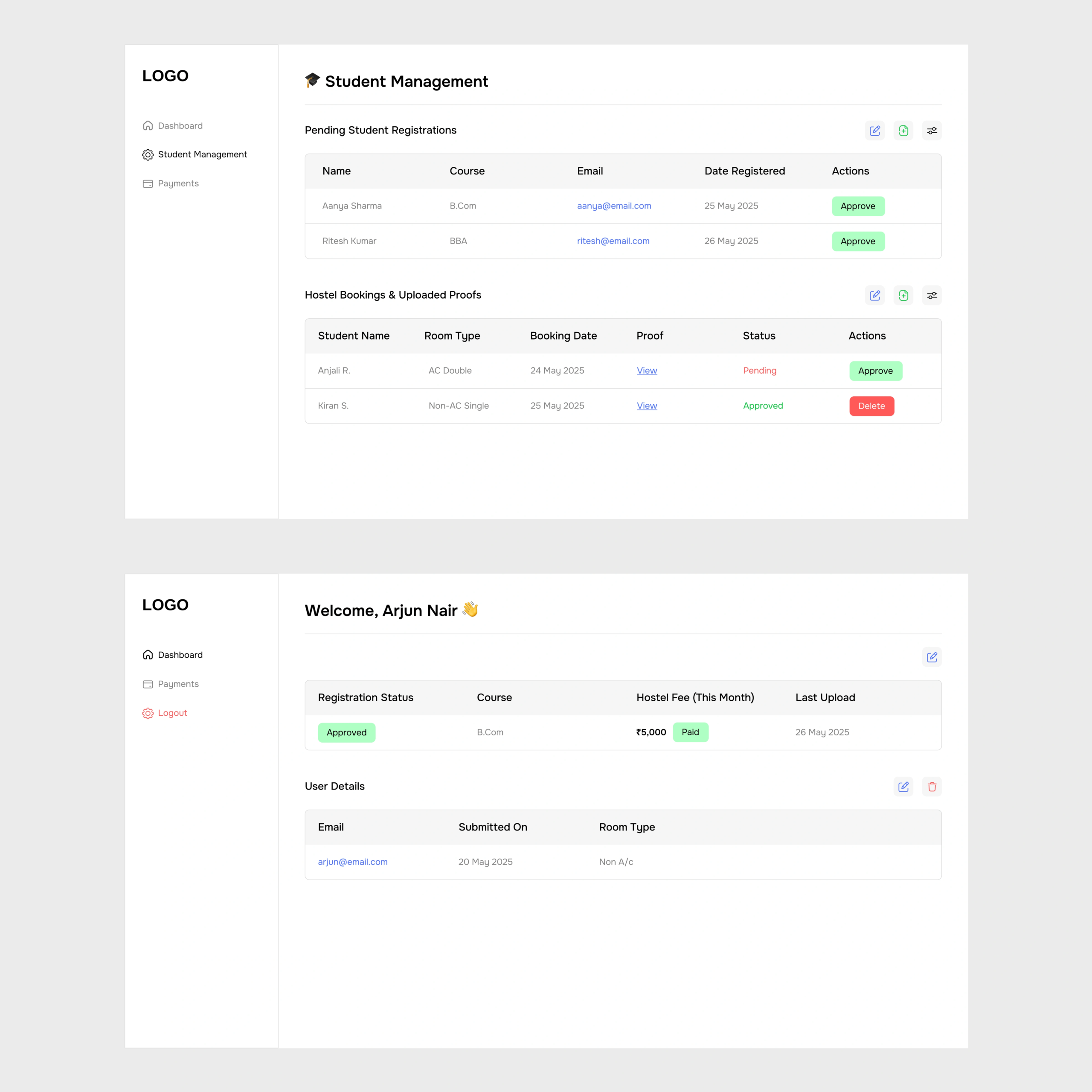
Task: Click trash delete icon in User Details
Action: pyautogui.click(x=932, y=786)
